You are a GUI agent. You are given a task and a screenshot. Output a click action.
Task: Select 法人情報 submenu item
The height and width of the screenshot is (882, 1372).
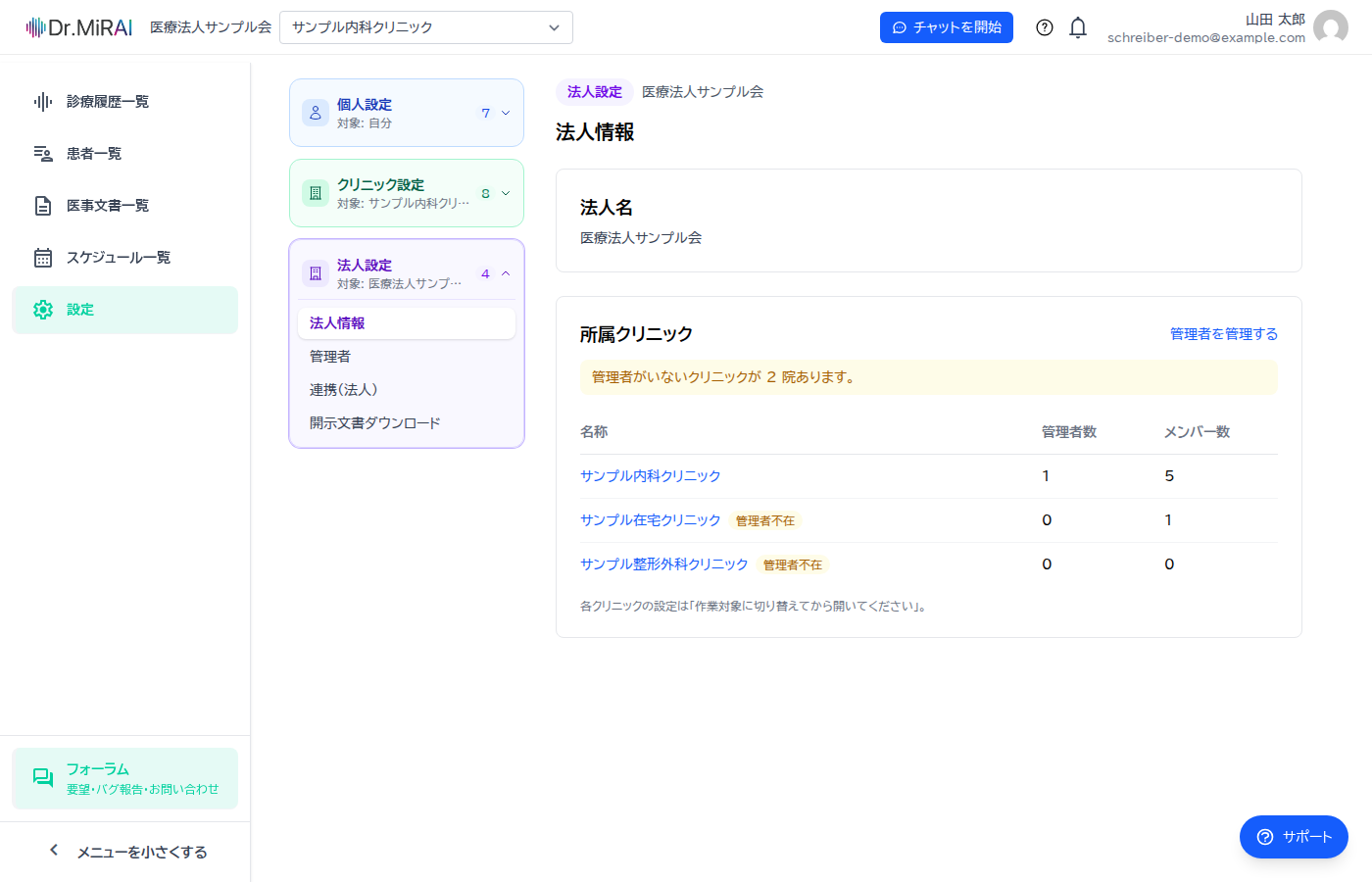click(x=407, y=323)
